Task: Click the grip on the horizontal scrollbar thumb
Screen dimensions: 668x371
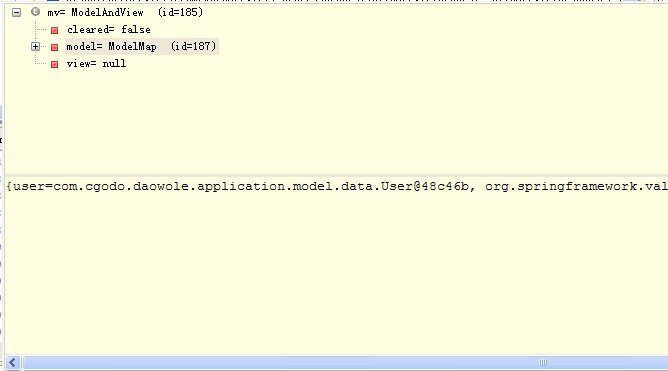Action: pyautogui.click(x=543, y=362)
